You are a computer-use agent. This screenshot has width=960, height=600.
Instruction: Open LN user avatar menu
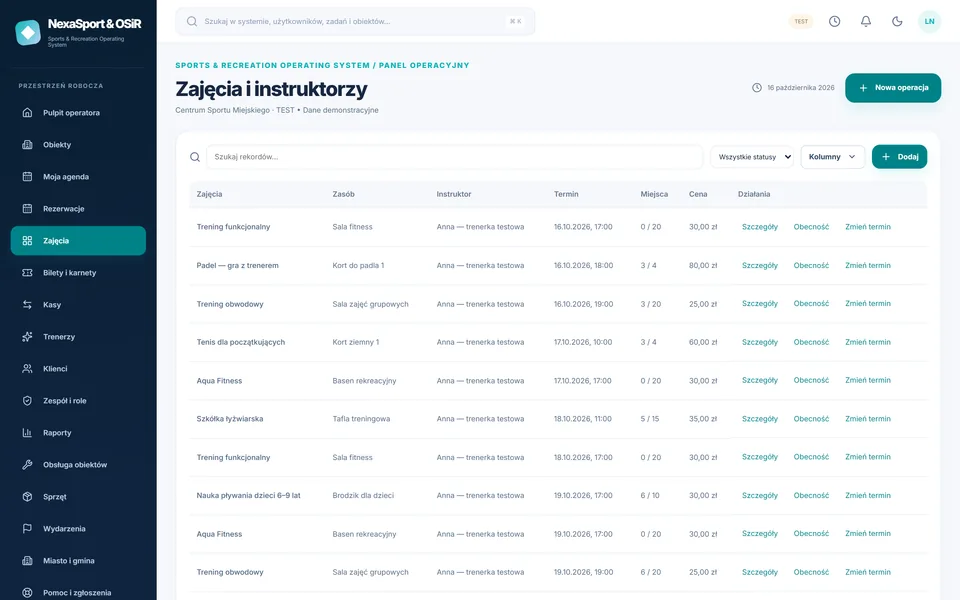pyautogui.click(x=929, y=21)
